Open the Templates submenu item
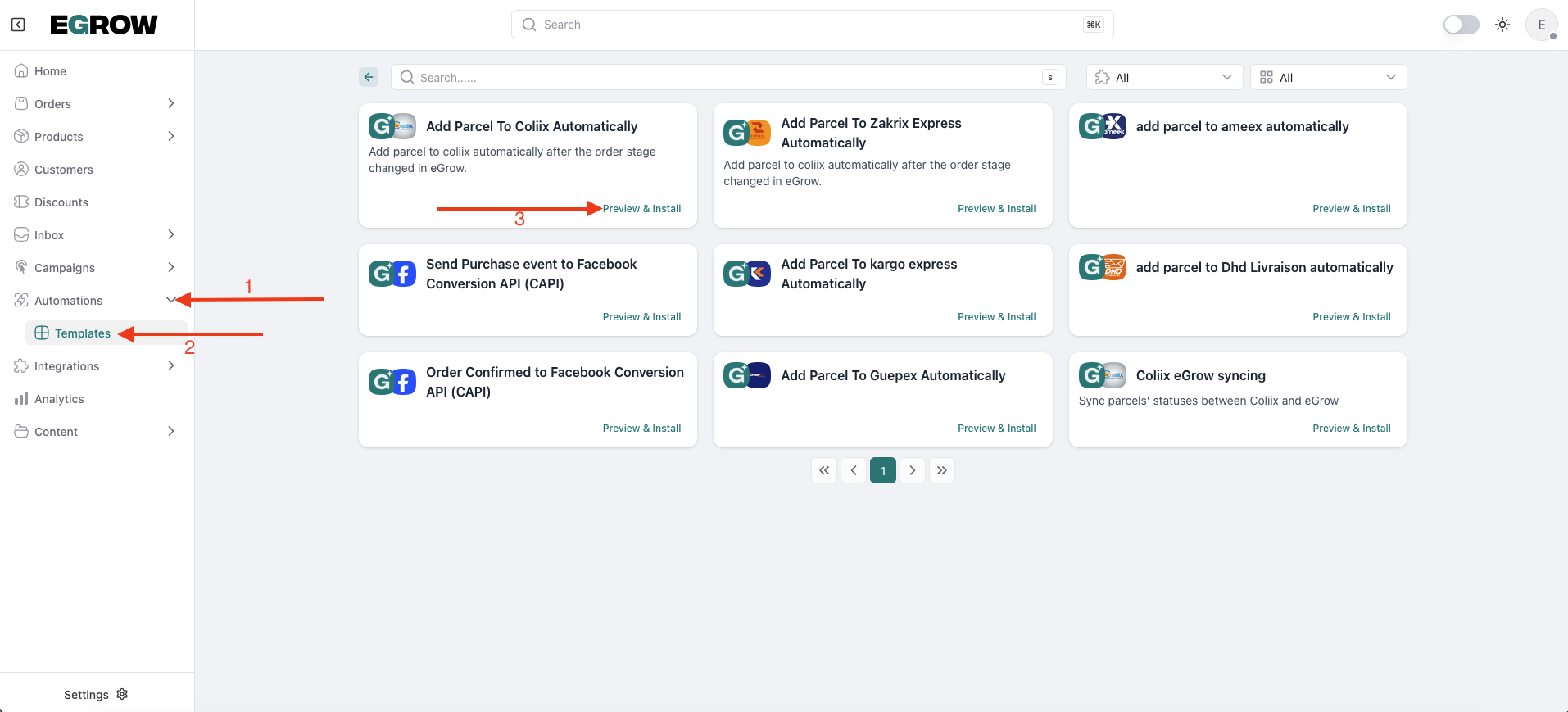This screenshot has height=712, width=1568. (82, 333)
